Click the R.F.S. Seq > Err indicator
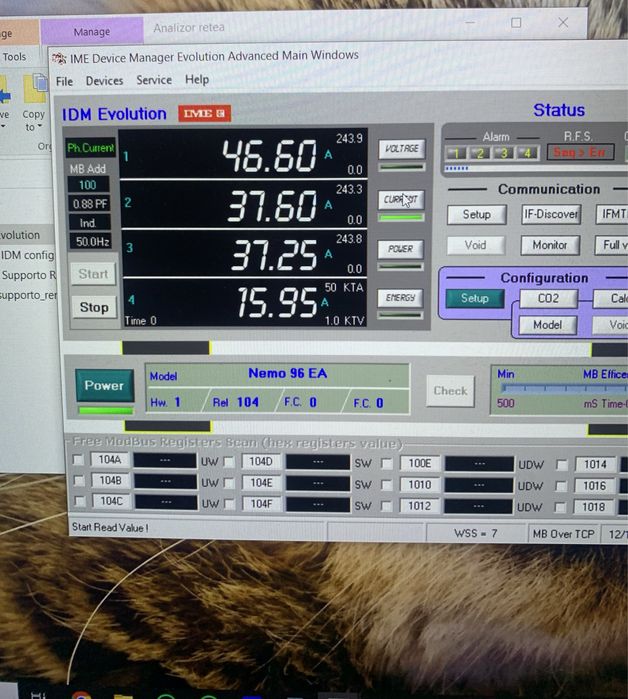 click(x=580, y=152)
